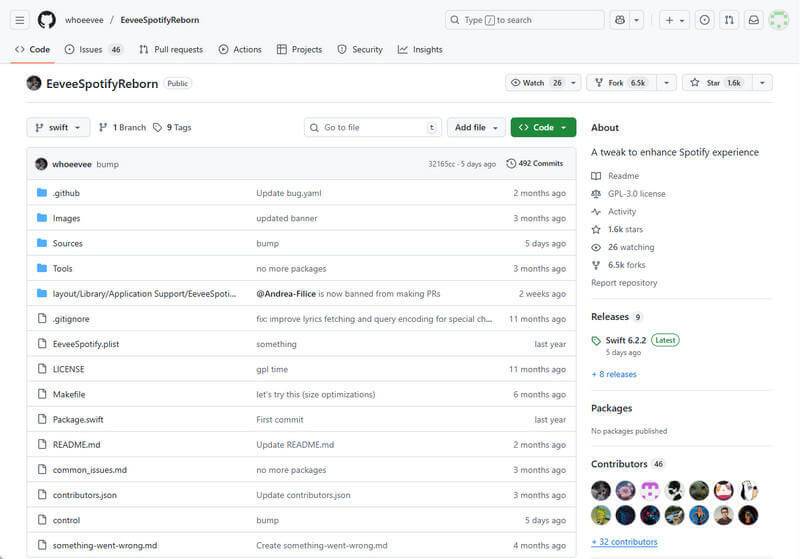
Task: Open the issues icon in top header
Action: [x=705, y=20]
